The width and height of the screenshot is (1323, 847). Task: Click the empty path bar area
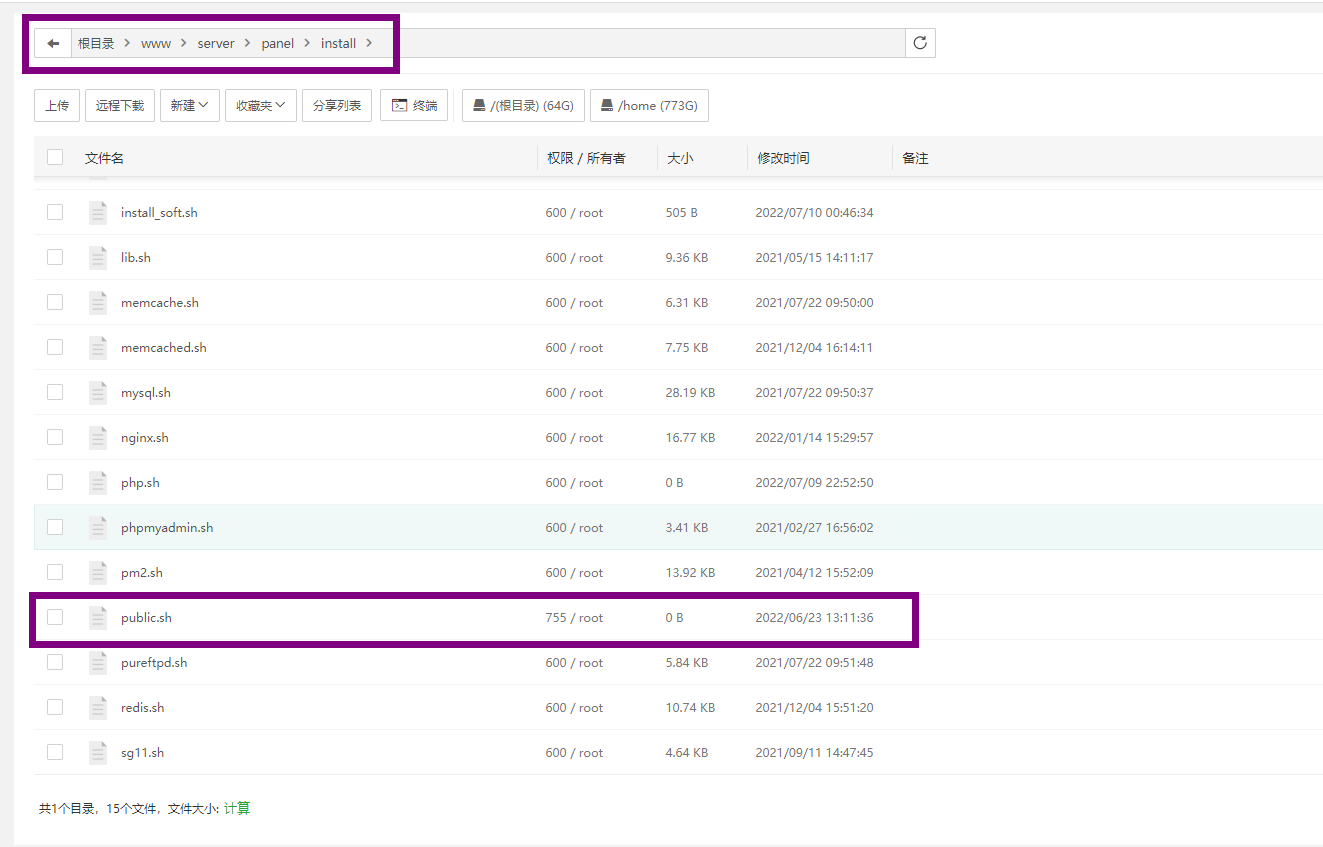click(640, 43)
